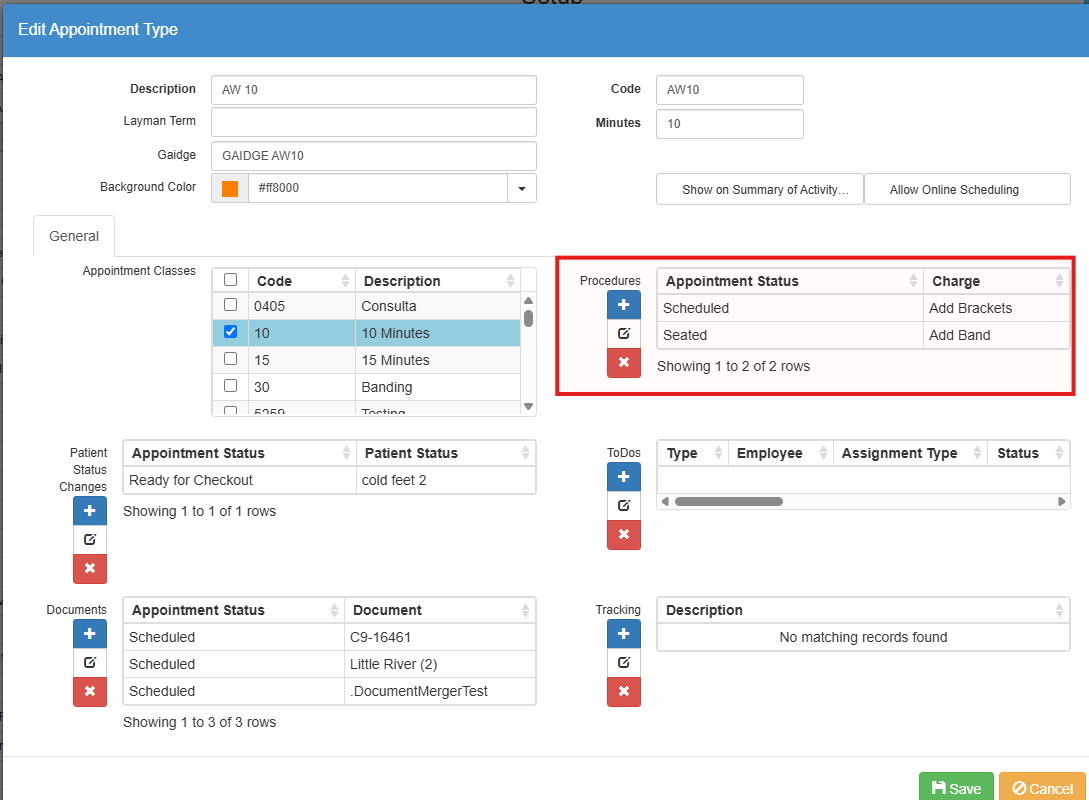The height and width of the screenshot is (801, 1089).
Task: Check the 15 Minutes class
Action: (231, 358)
